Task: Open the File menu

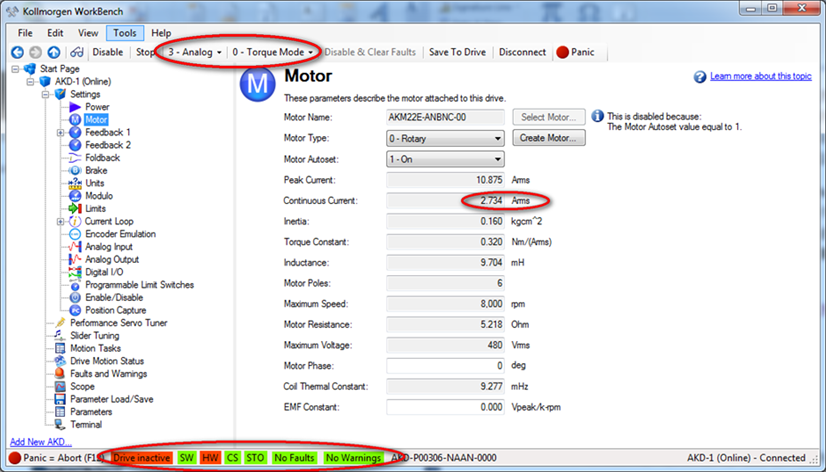Action: click(25, 33)
